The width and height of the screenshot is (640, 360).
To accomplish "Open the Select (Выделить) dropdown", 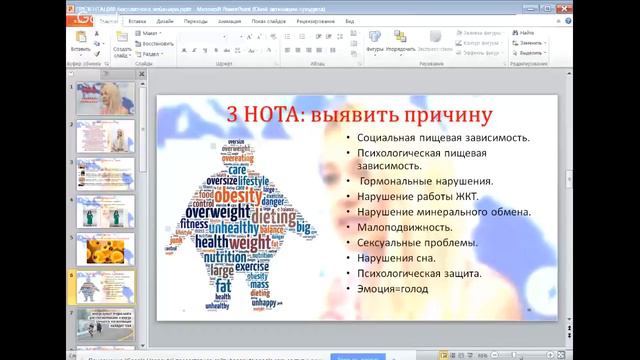I will point(529,53).
